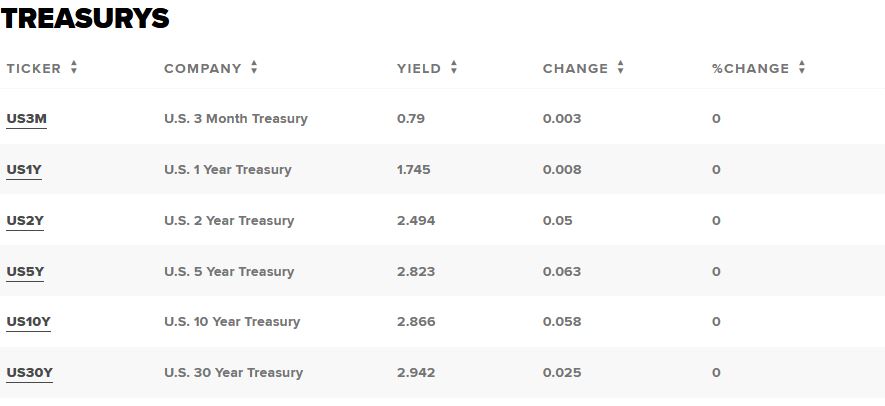Viewport: 885px width, 406px height.
Task: Click the YIELD column header label
Action: tap(418, 69)
